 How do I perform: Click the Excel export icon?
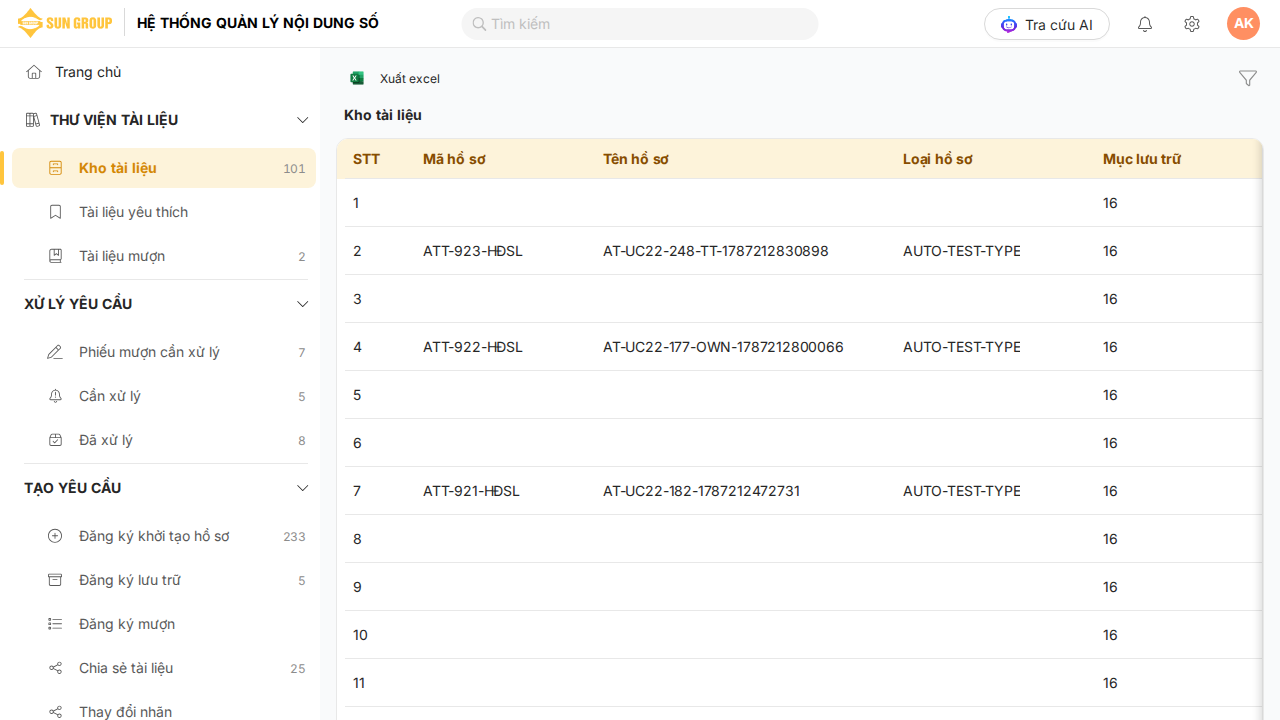(x=357, y=78)
